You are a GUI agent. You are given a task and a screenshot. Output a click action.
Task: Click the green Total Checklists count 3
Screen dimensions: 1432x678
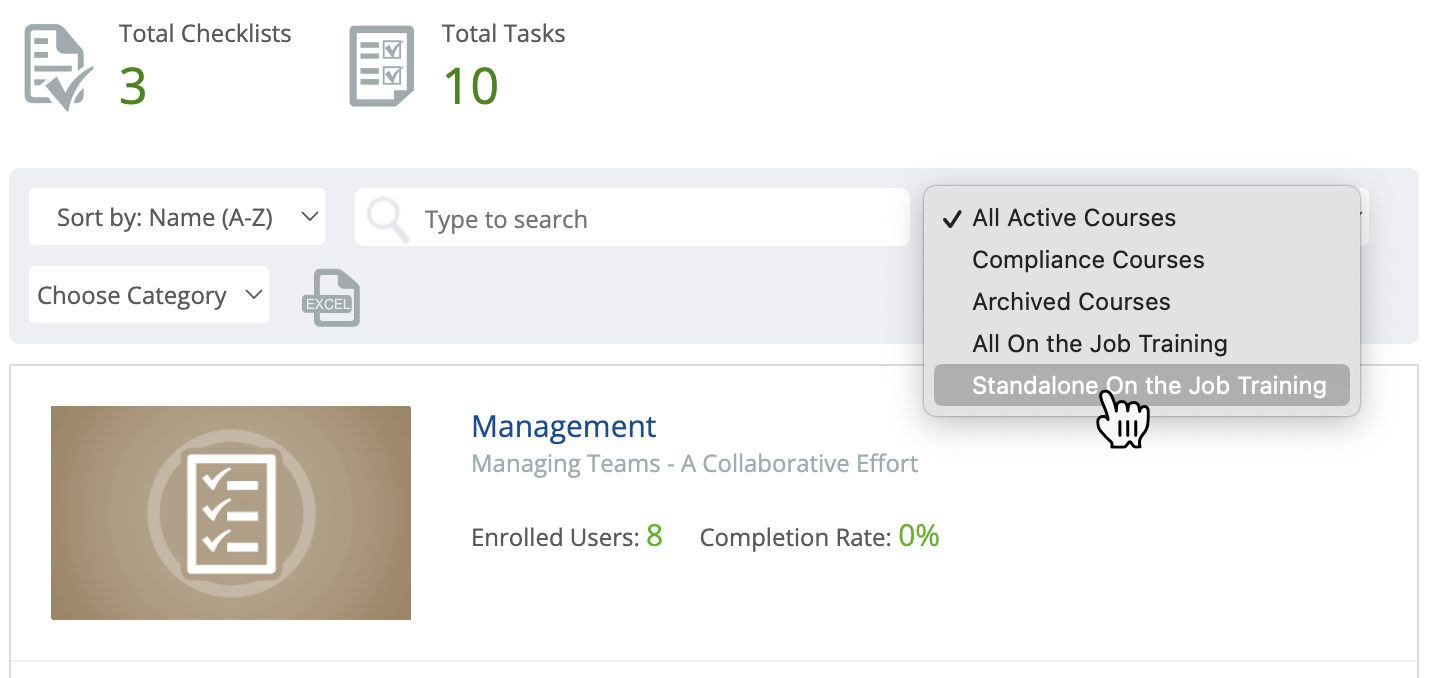click(133, 87)
